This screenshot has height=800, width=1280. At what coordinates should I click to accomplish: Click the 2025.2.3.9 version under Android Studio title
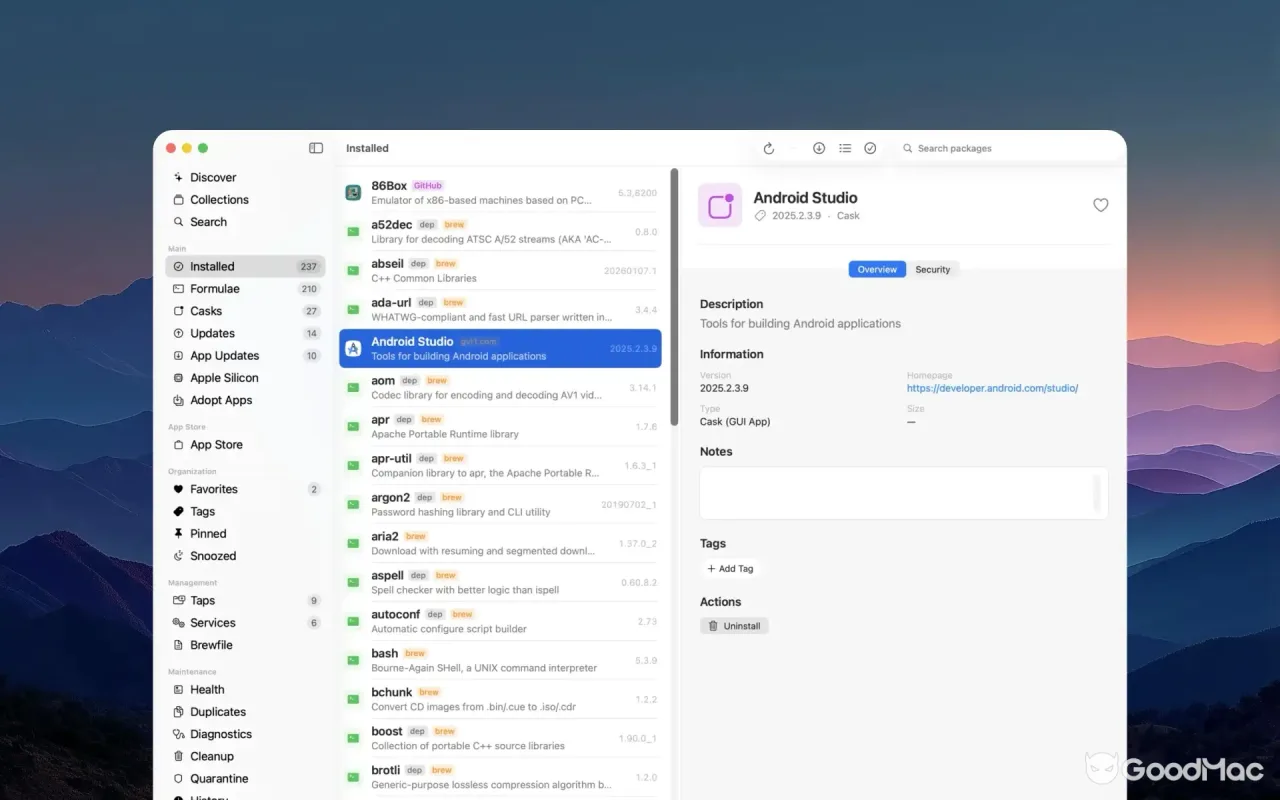point(796,216)
